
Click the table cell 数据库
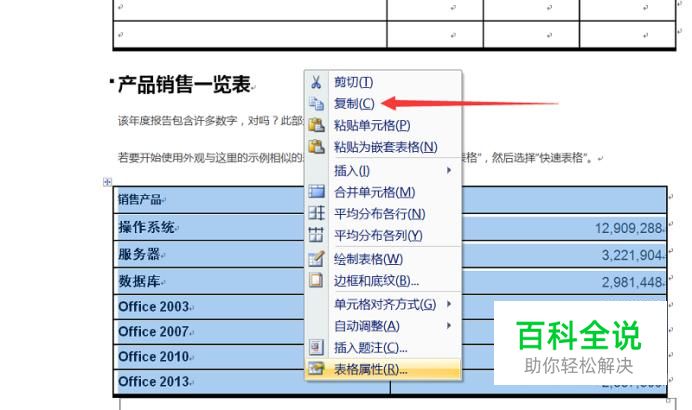[139, 281]
